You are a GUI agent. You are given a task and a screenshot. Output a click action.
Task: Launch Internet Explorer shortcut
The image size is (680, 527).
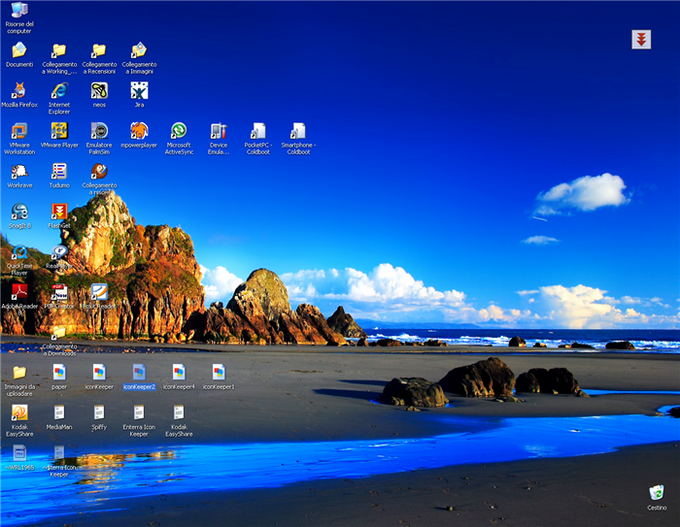[59, 91]
